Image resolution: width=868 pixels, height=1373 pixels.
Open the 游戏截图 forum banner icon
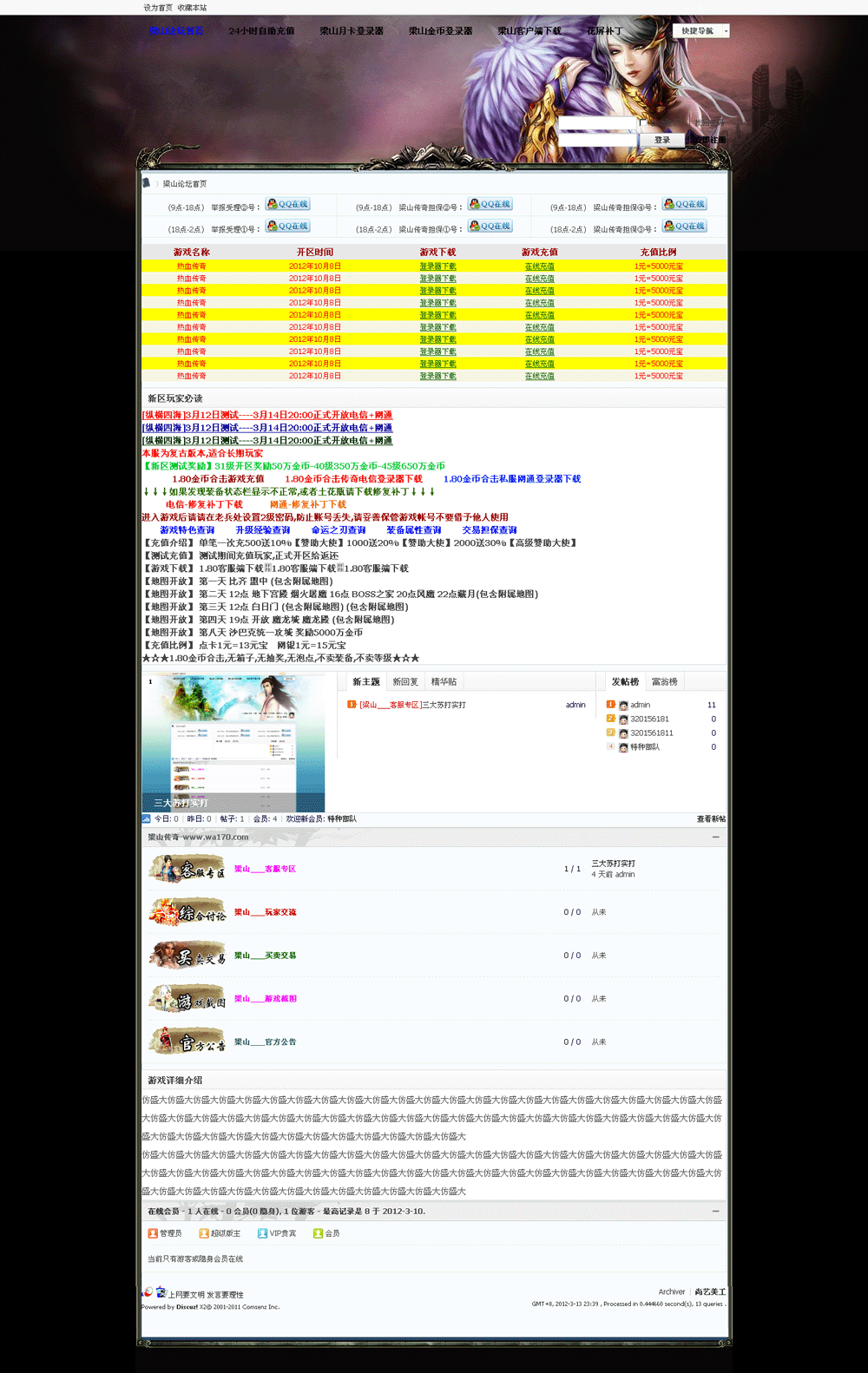click(x=187, y=999)
